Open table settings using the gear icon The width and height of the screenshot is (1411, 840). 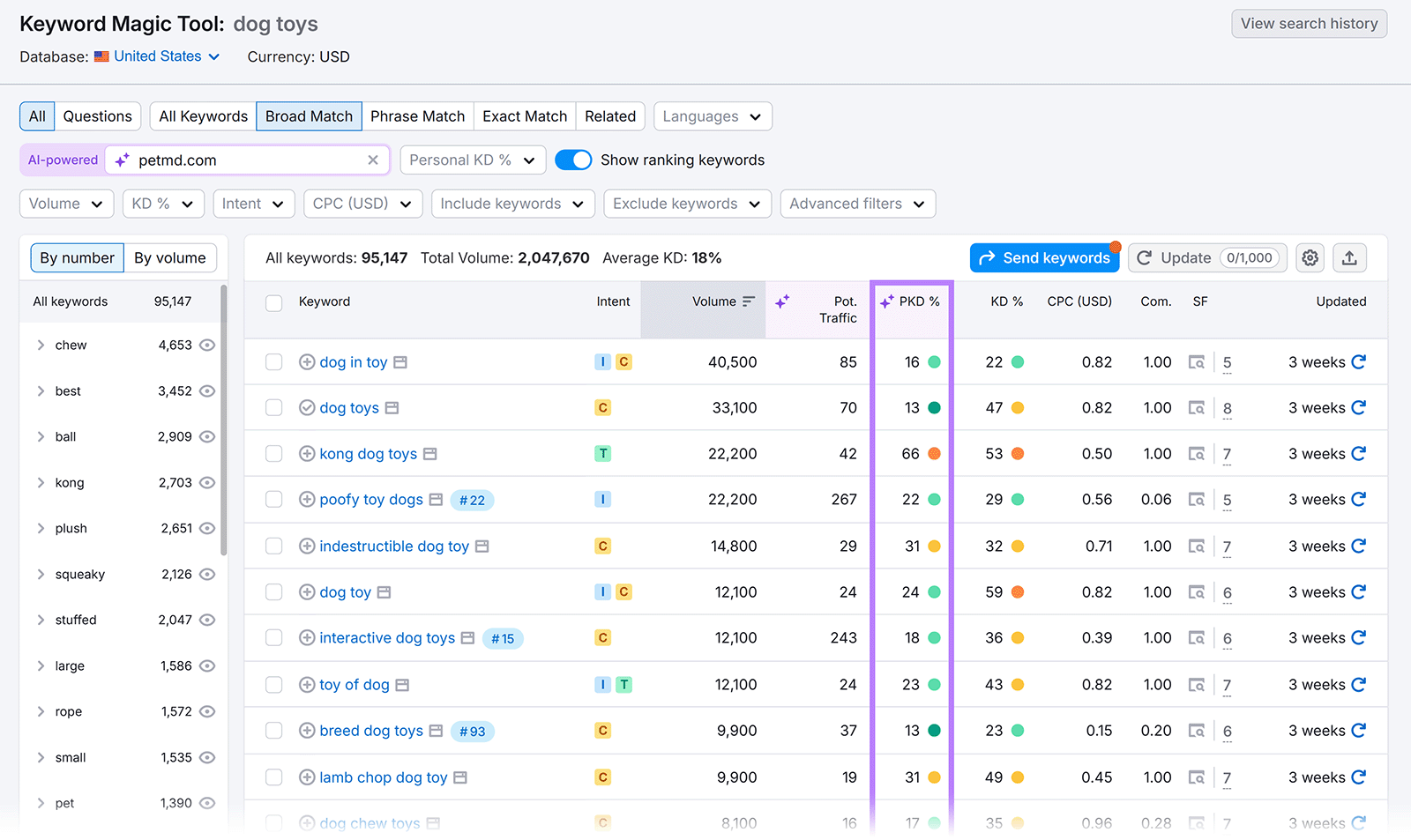coord(1310,257)
